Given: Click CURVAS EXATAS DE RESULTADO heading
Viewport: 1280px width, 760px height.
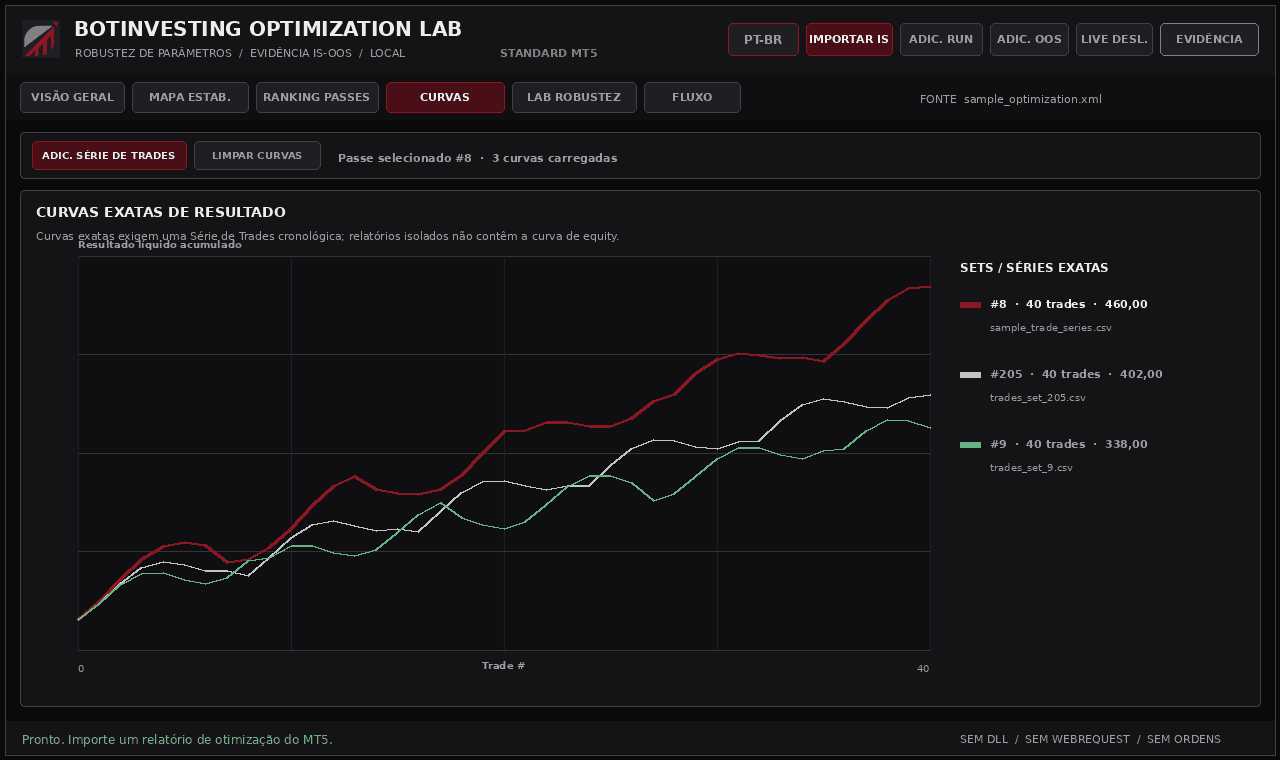Looking at the screenshot, I should (161, 213).
